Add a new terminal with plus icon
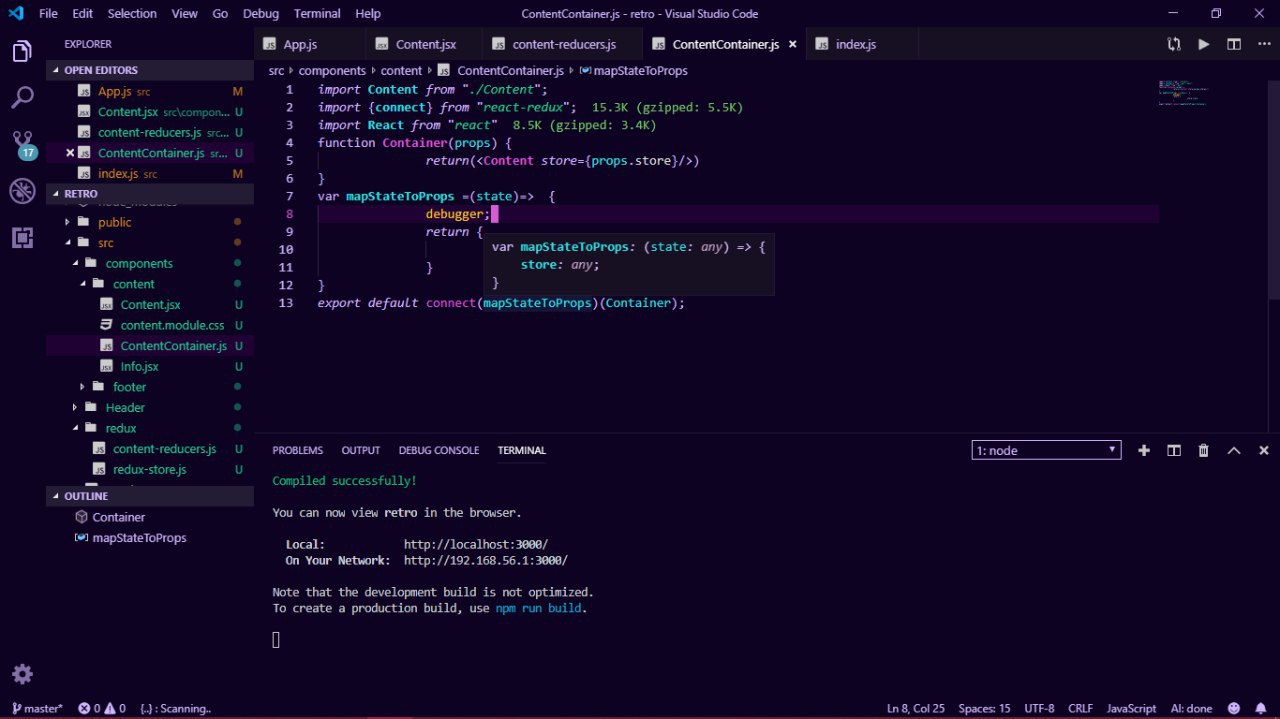This screenshot has height=719, width=1280. pyautogui.click(x=1144, y=451)
